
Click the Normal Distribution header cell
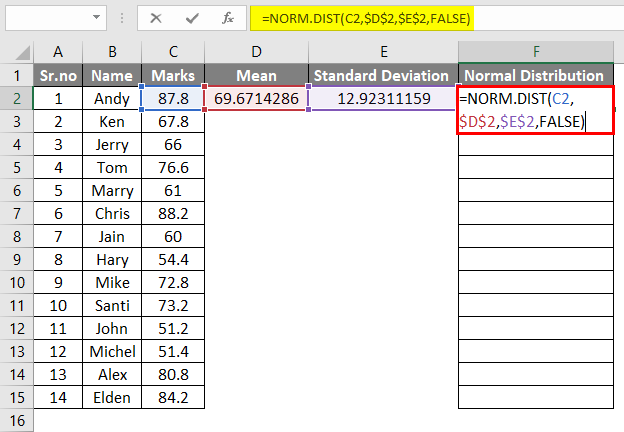coord(535,75)
